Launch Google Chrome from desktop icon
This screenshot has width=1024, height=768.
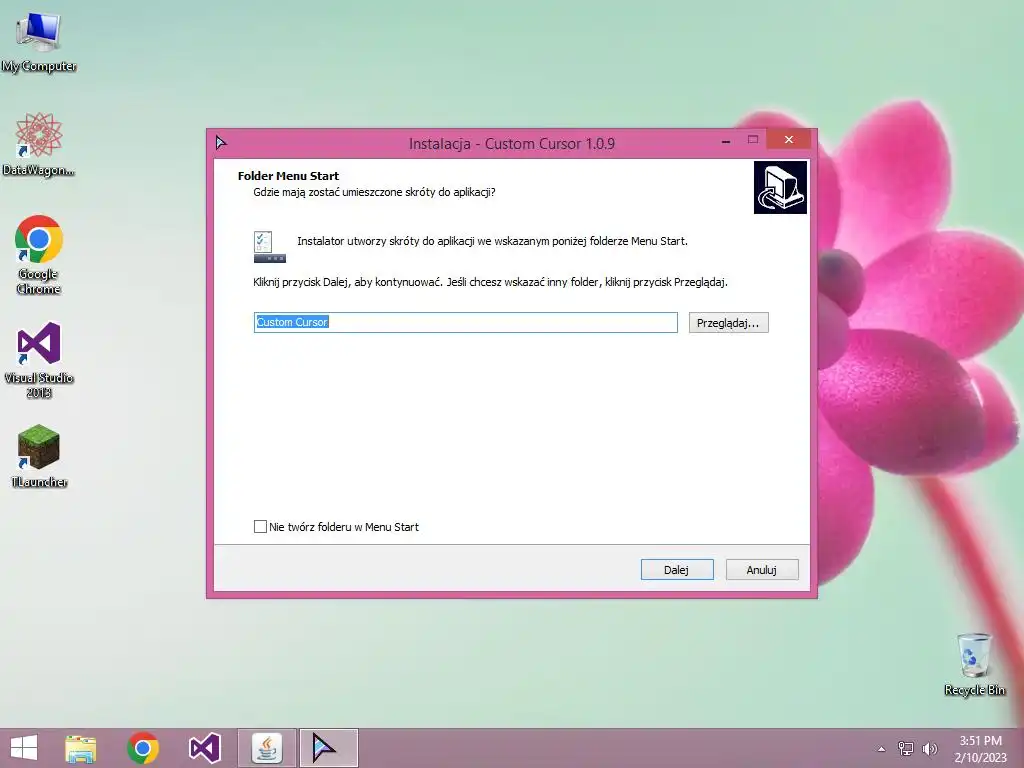tap(39, 255)
